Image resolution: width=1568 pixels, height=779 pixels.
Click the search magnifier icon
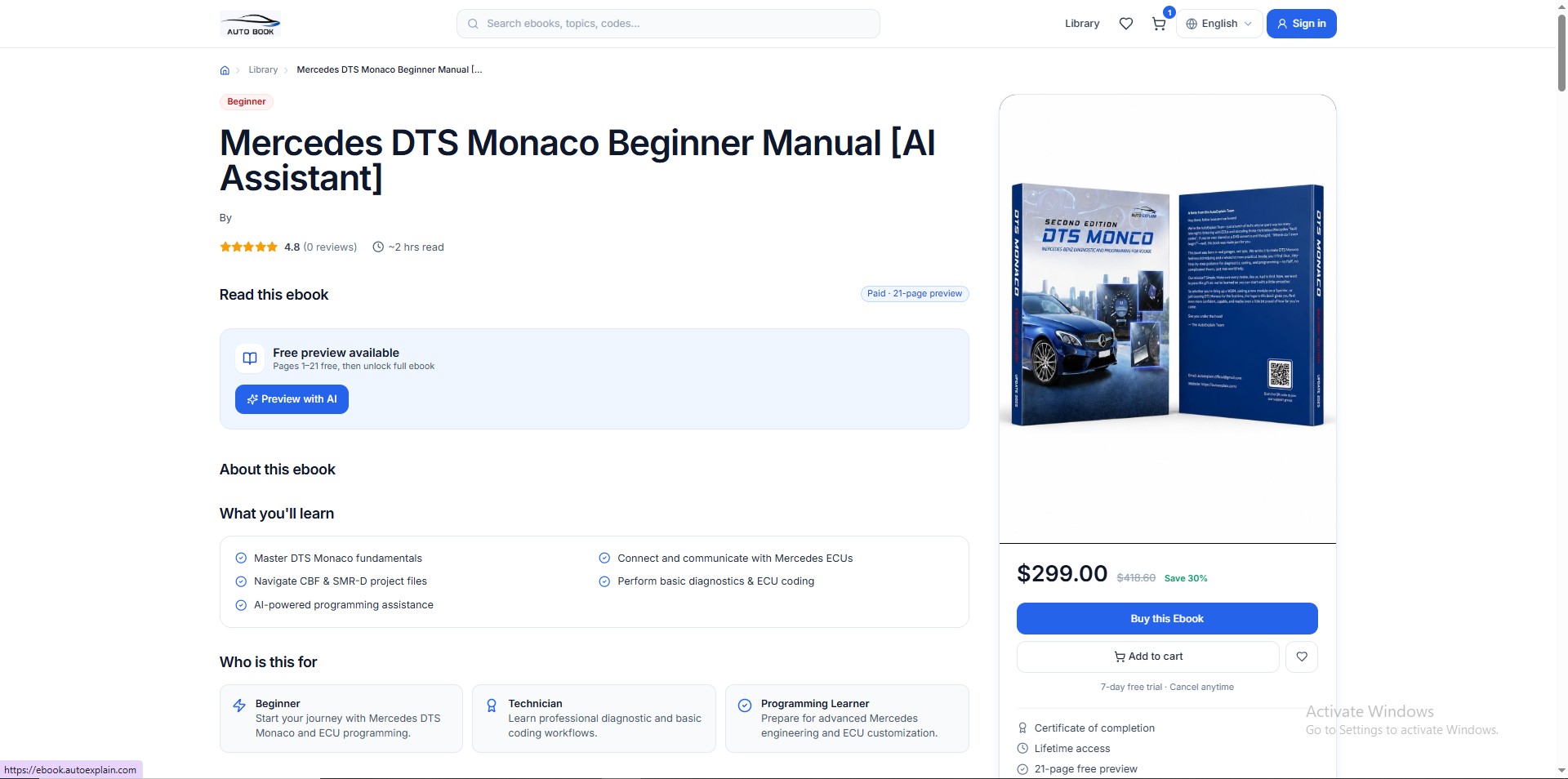(473, 24)
